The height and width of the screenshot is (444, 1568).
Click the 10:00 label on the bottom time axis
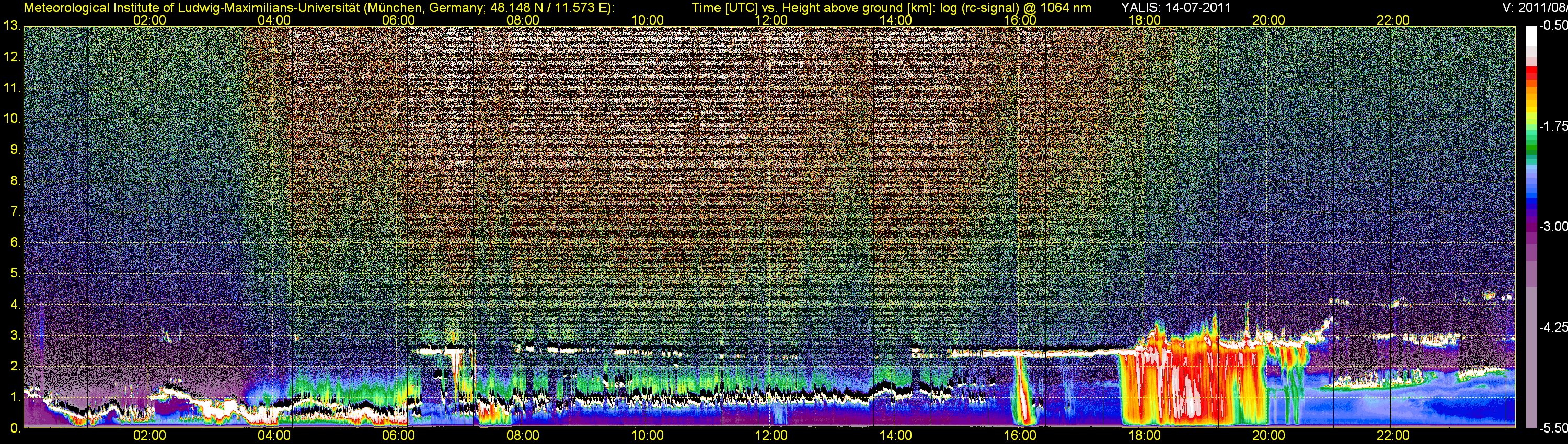tap(647, 436)
